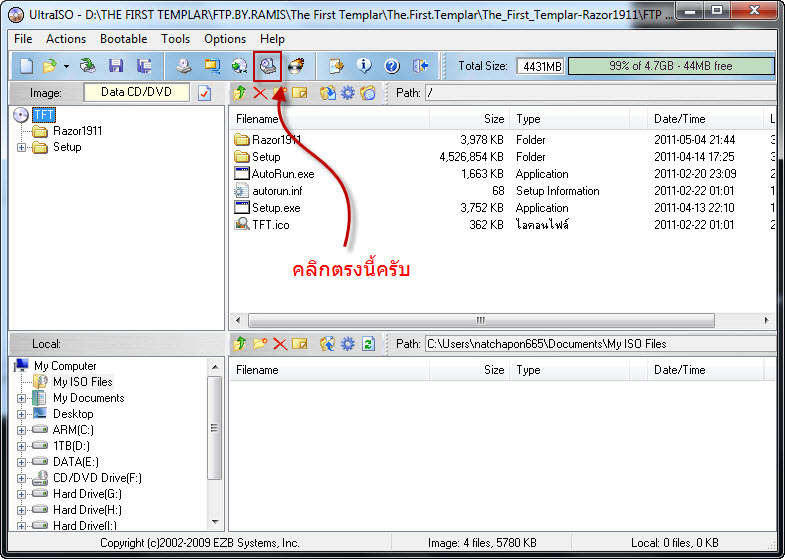
Task: Expand My Documents in Local tree
Action: click(21, 398)
